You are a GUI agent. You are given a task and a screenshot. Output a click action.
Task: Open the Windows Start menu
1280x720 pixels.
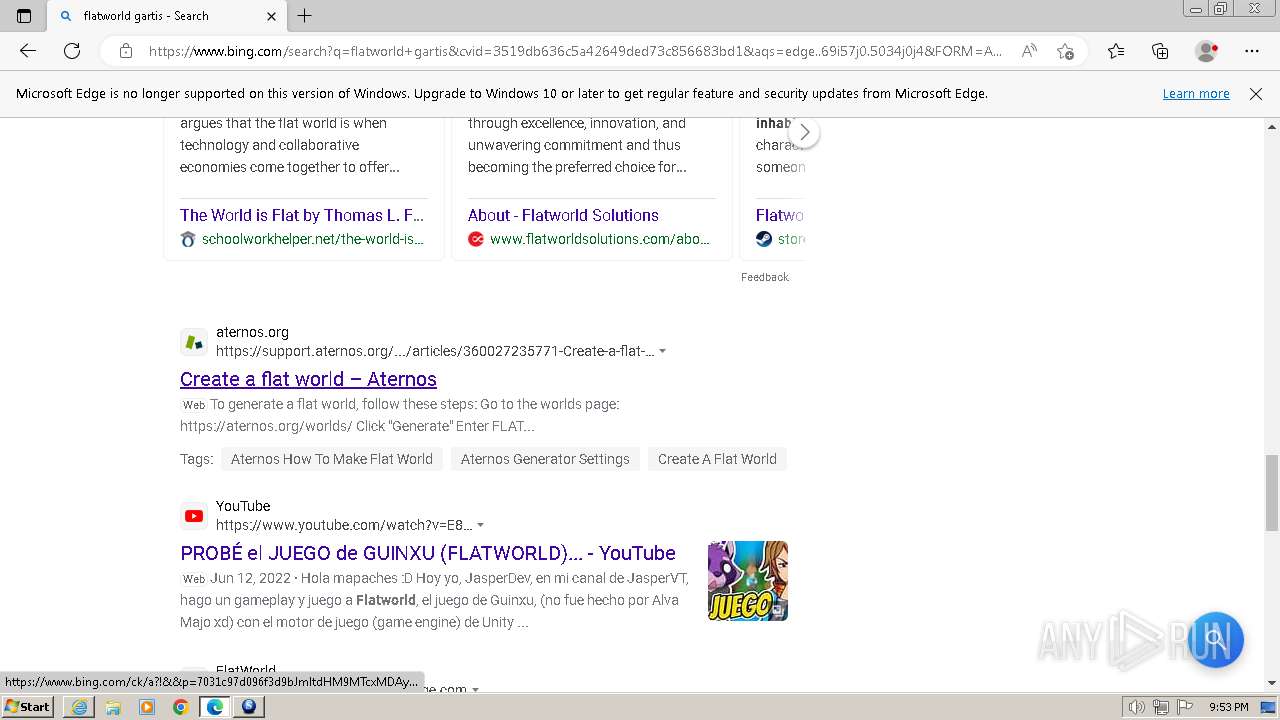pos(27,707)
